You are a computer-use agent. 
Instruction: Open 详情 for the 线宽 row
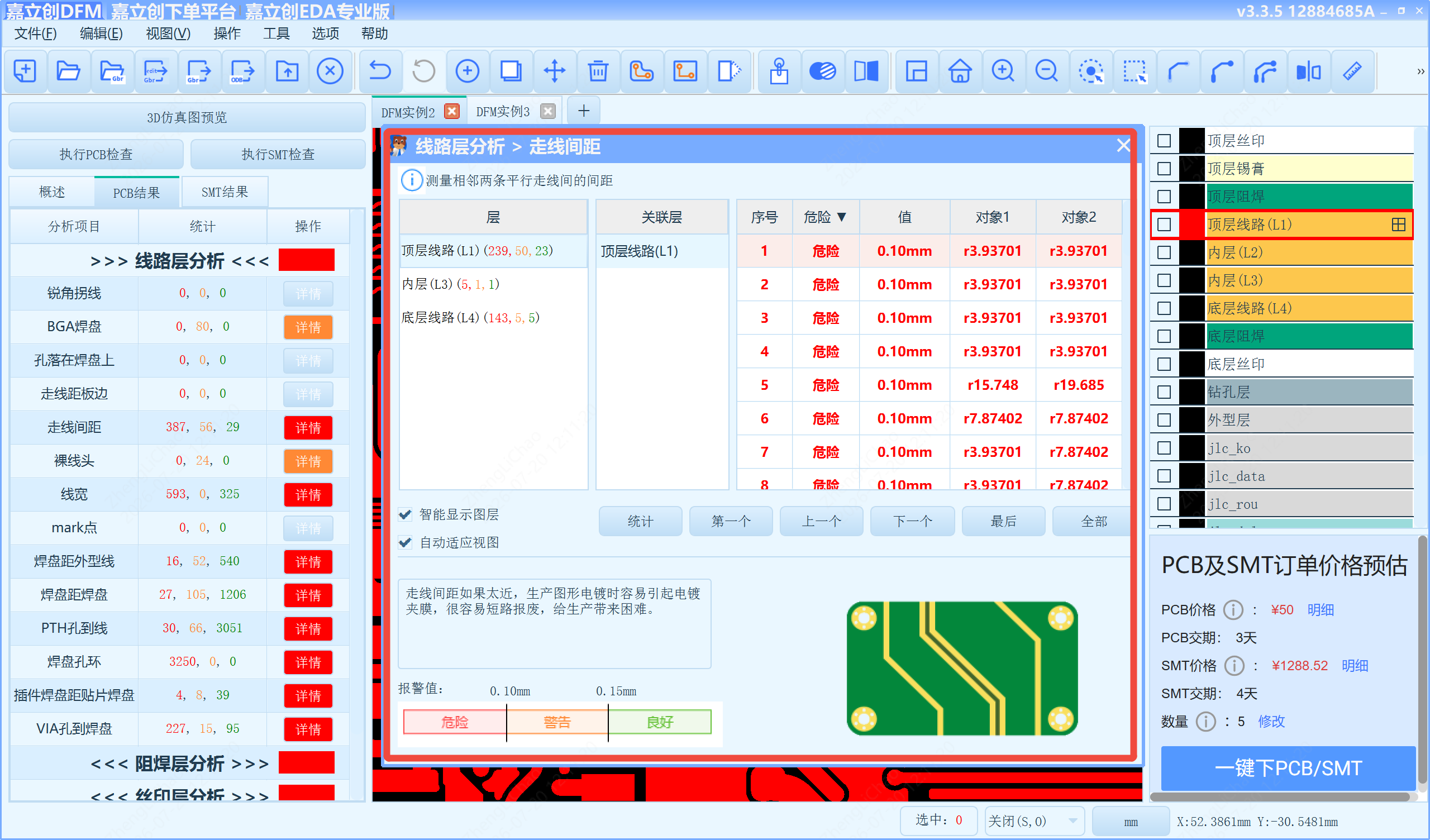(308, 495)
